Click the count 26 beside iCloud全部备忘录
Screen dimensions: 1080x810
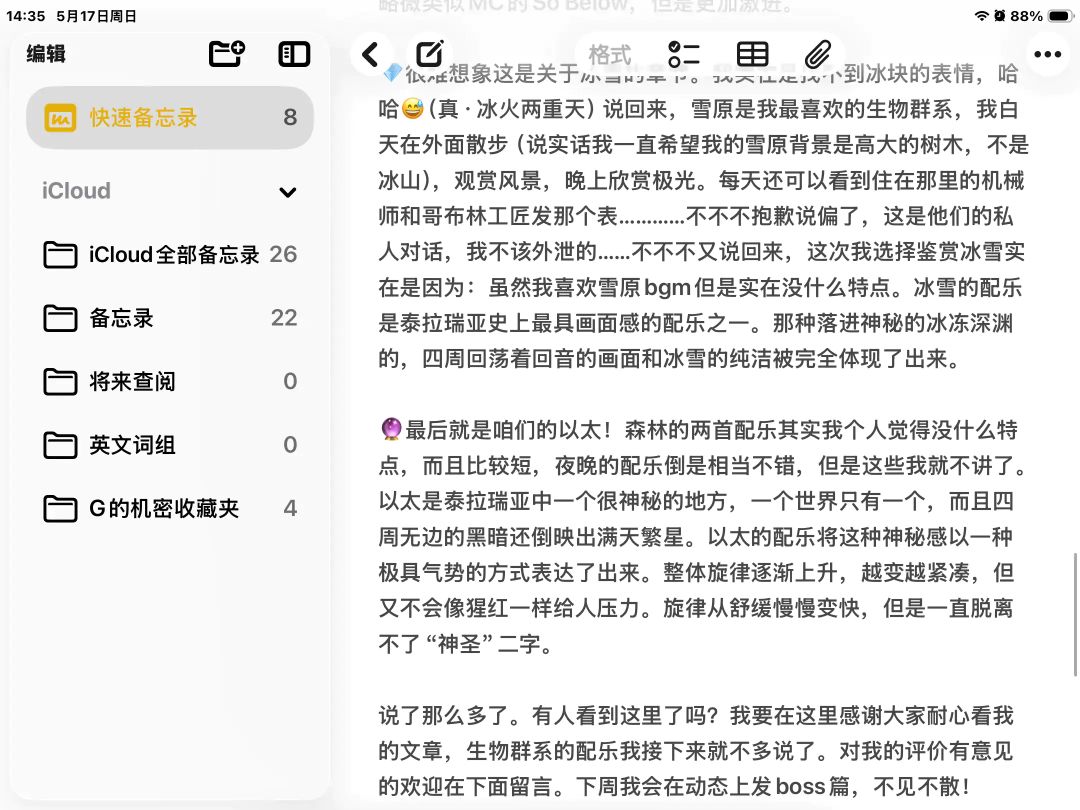tap(283, 254)
